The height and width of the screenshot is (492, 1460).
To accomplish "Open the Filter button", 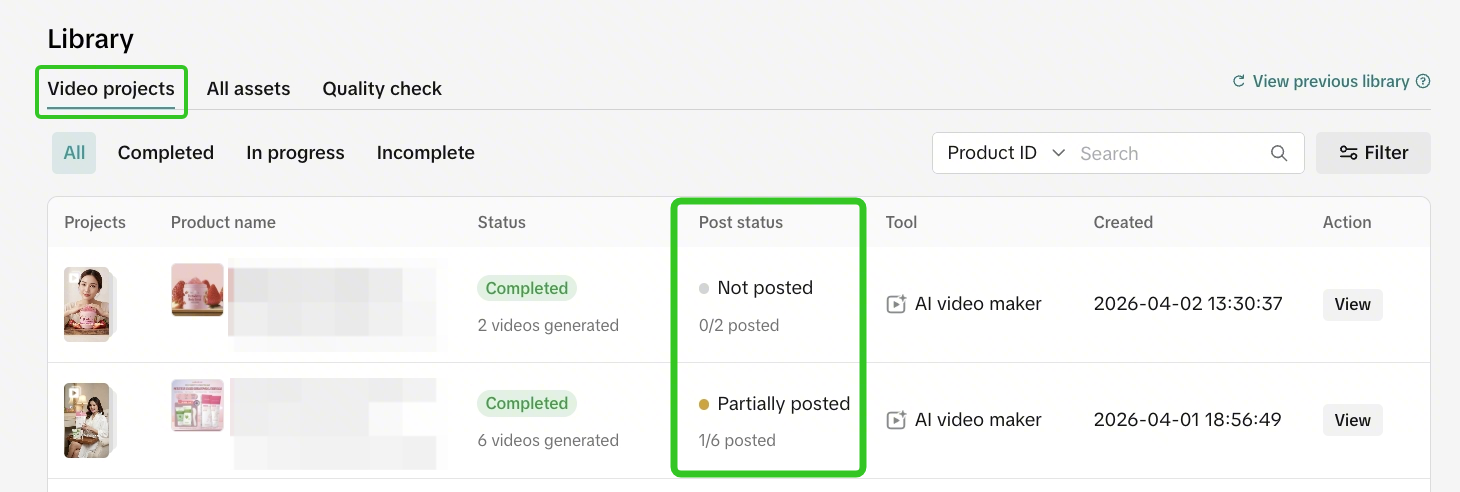I will point(1373,153).
